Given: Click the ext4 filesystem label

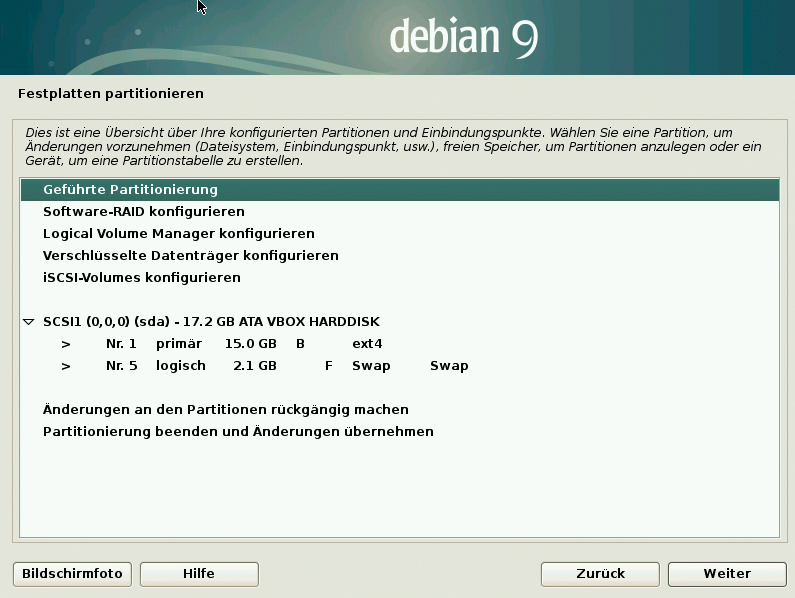Looking at the screenshot, I should click(367, 344).
